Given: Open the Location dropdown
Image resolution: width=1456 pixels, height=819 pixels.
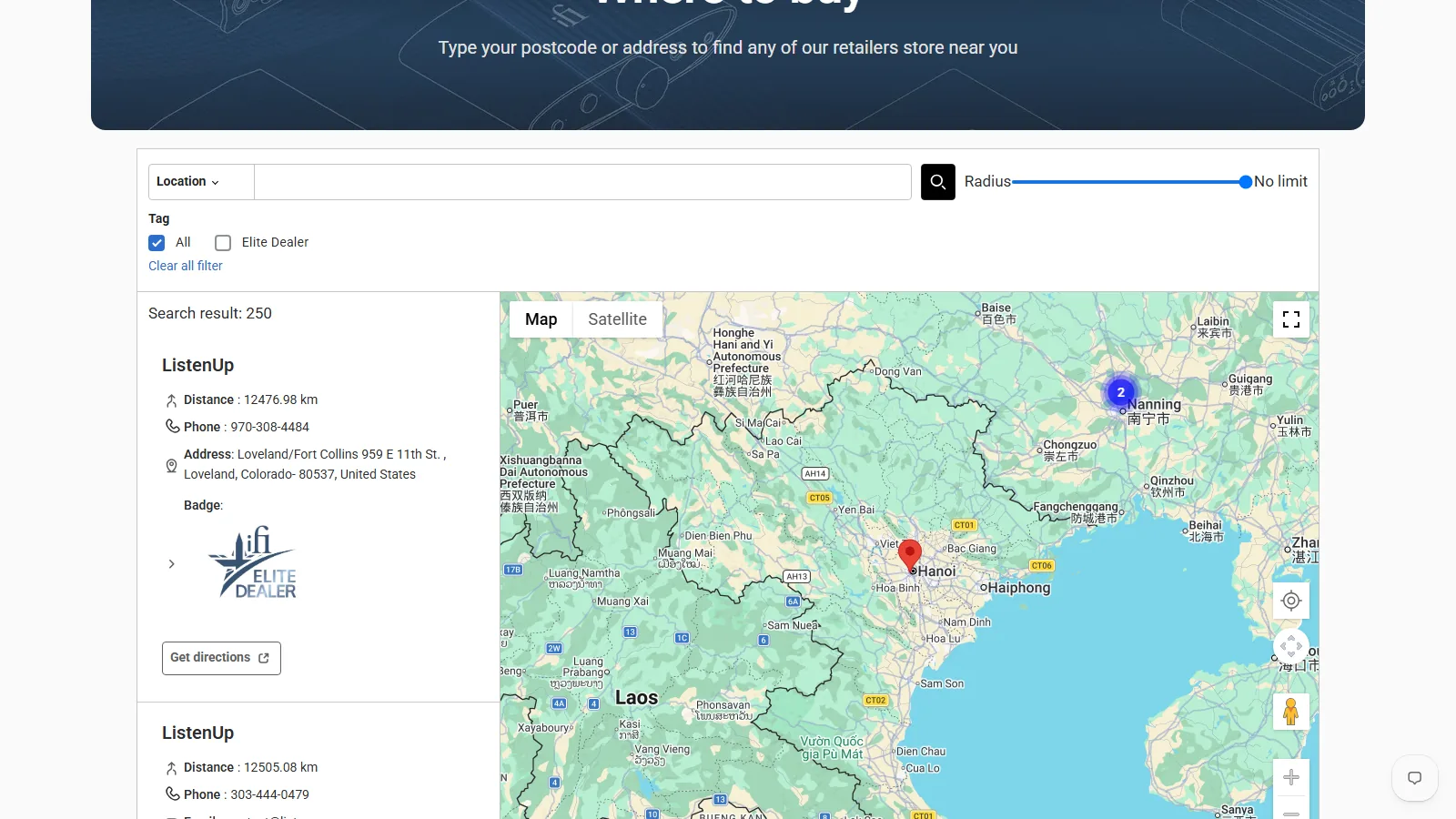Looking at the screenshot, I should pos(201,182).
